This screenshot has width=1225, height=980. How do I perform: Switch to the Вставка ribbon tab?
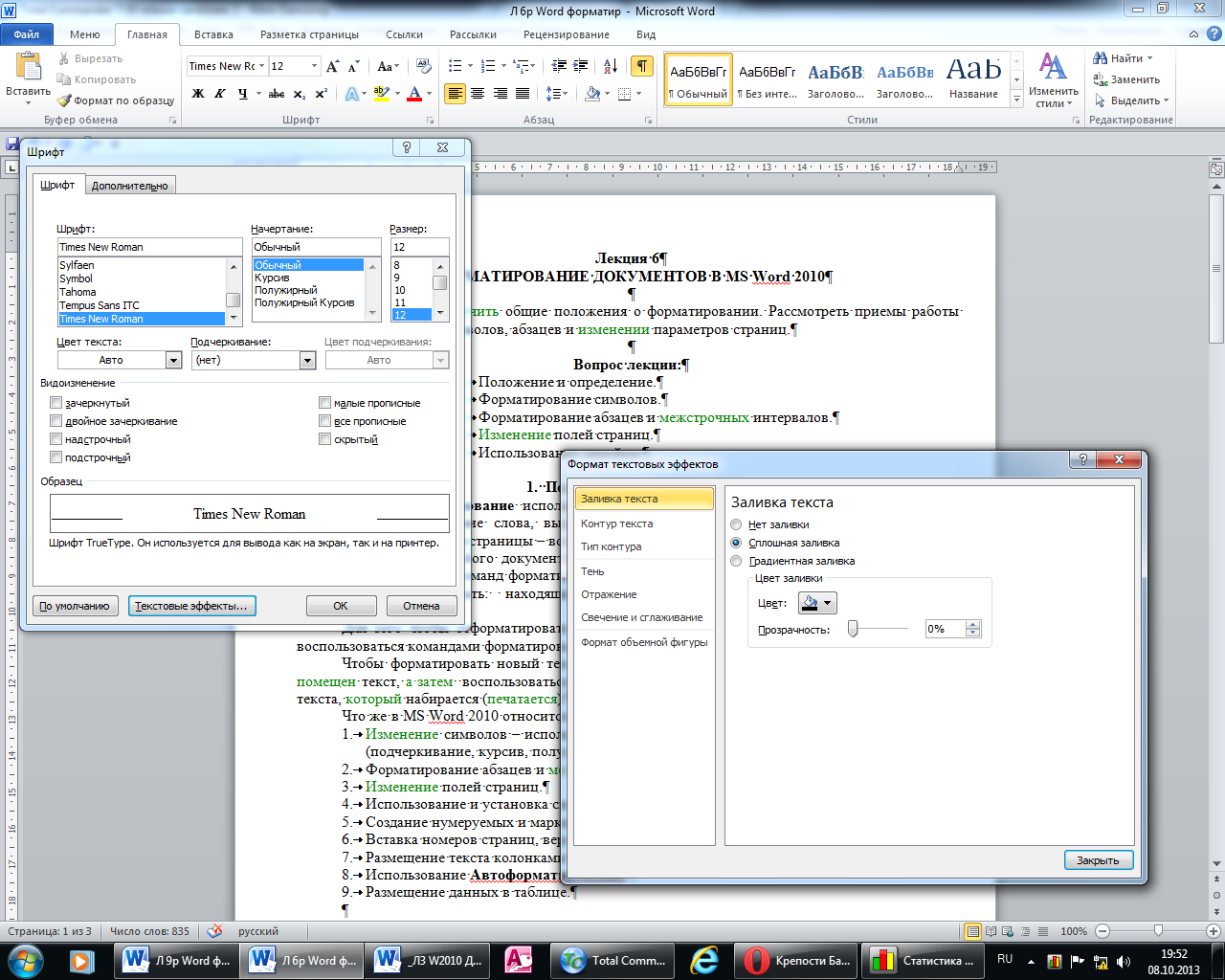[x=213, y=34]
